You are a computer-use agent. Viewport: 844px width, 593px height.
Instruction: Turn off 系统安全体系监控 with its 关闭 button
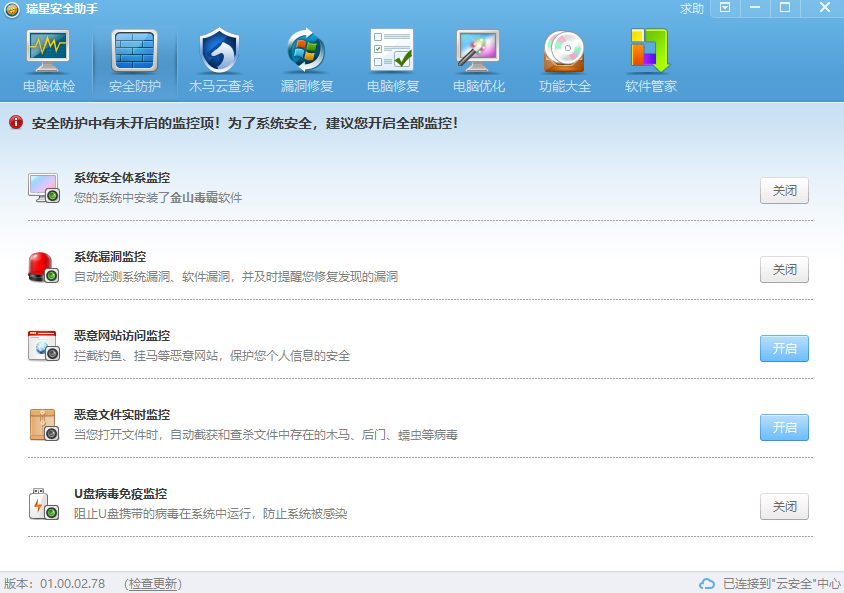[x=784, y=191]
